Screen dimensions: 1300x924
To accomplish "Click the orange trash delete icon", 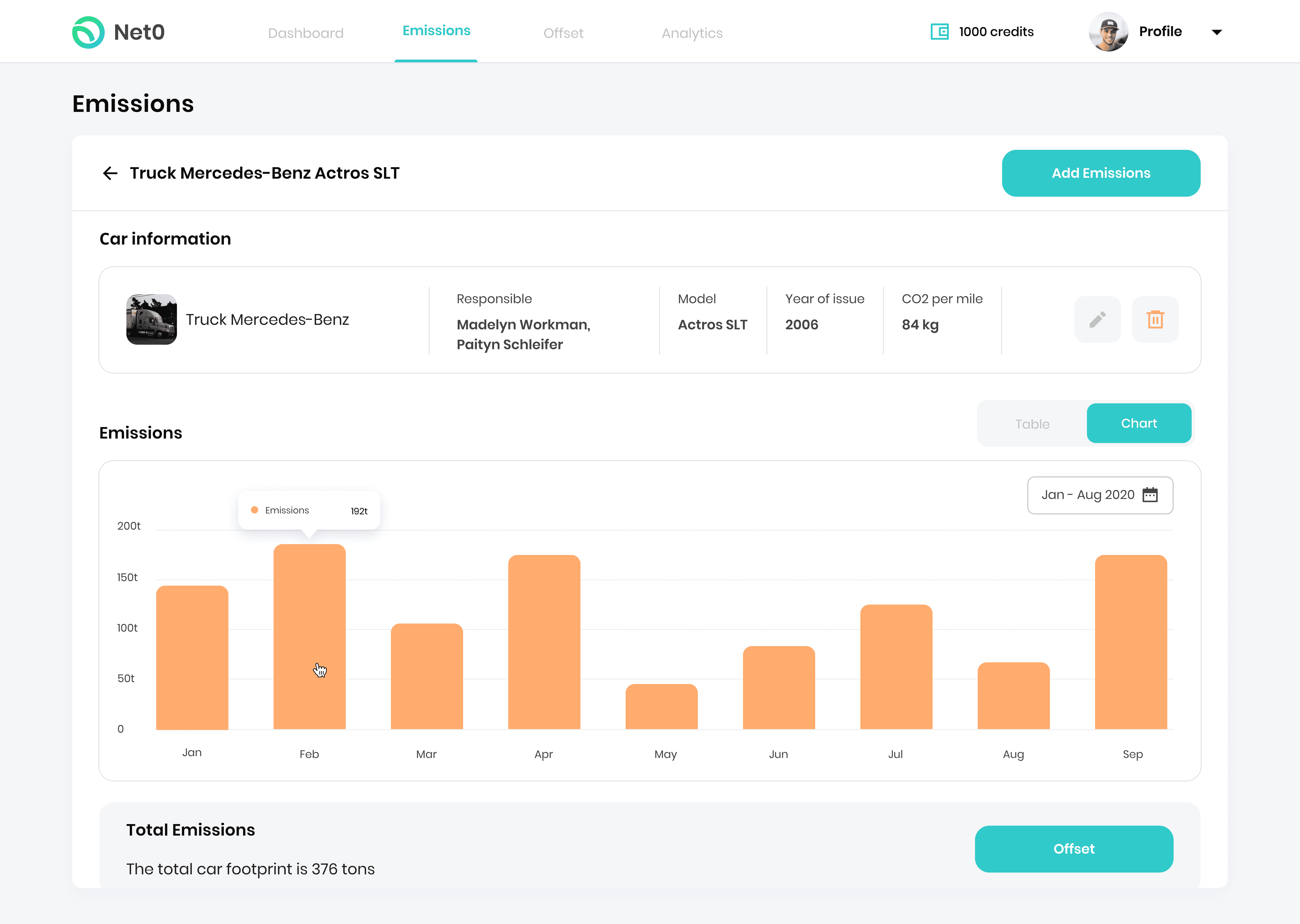I will pyautogui.click(x=1155, y=319).
